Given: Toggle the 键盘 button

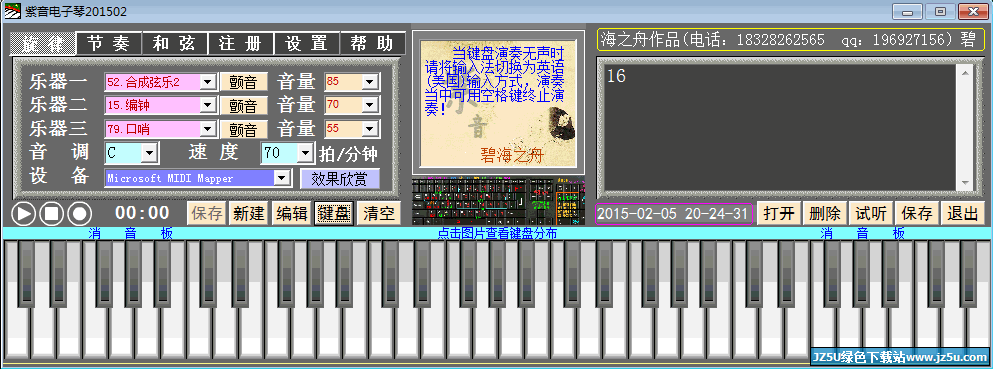Looking at the screenshot, I should (x=334, y=213).
